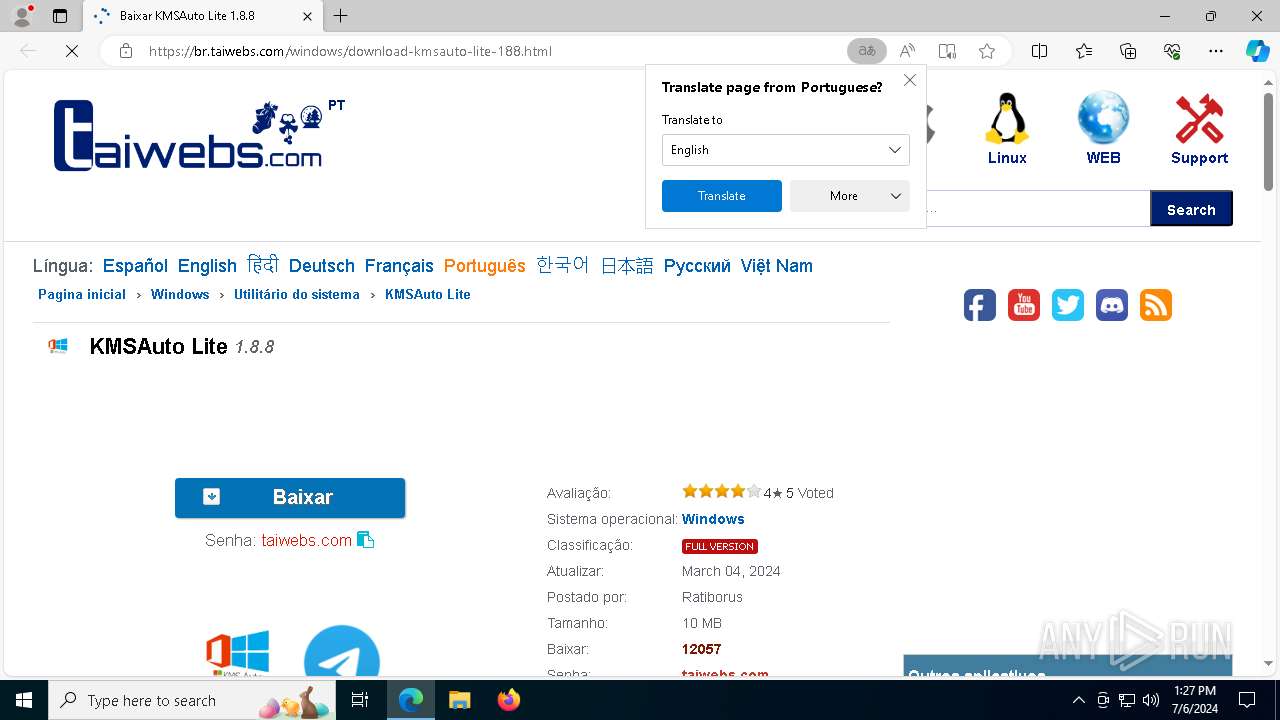Viewport: 1280px width, 720px height.
Task: Expand the Translate to English dropdown
Action: coord(786,150)
